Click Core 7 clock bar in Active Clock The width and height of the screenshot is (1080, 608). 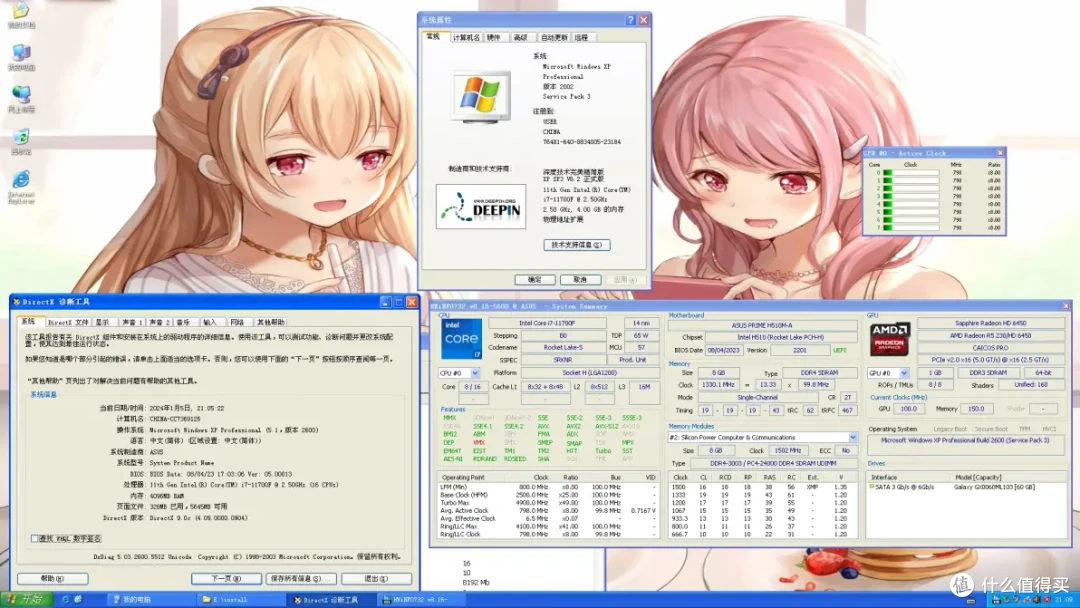click(911, 227)
